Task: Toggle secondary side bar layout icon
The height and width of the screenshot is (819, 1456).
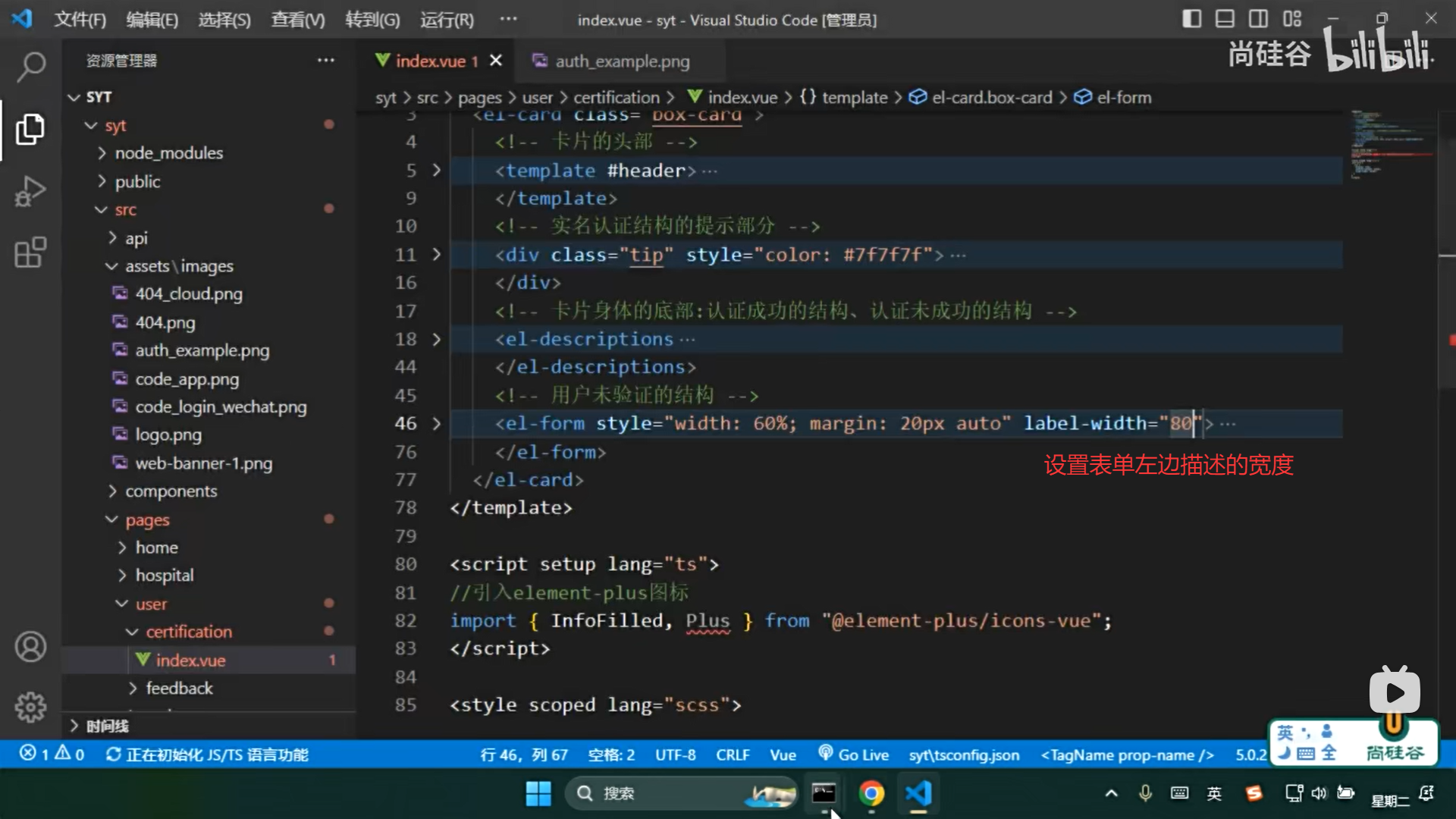Action: [x=1258, y=19]
